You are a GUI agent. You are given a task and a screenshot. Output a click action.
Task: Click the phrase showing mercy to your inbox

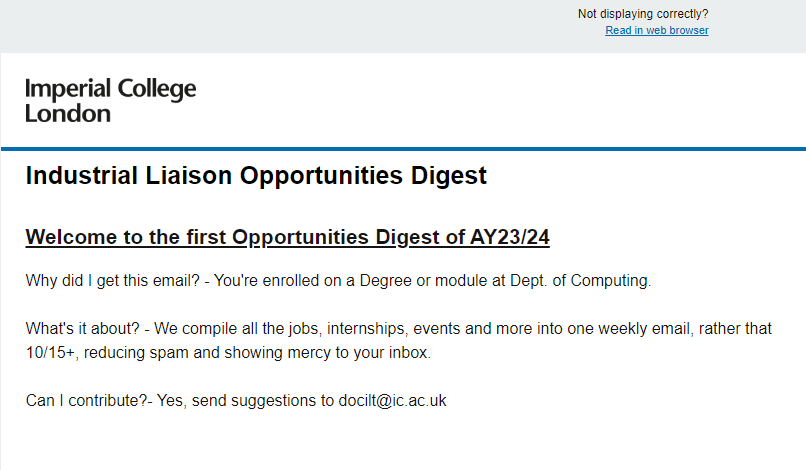pos(362,353)
